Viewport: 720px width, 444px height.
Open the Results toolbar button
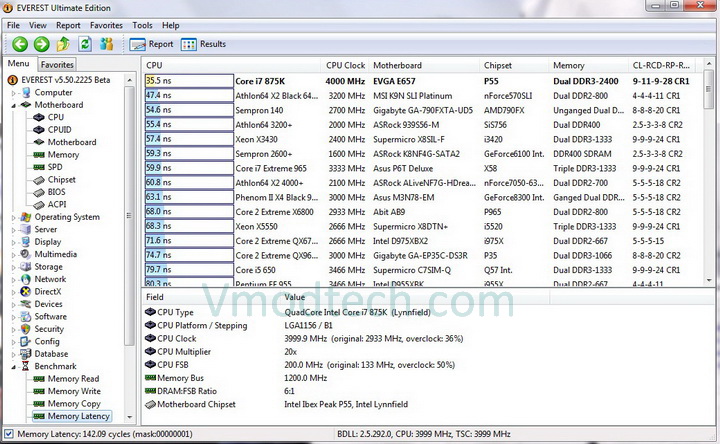[203, 44]
